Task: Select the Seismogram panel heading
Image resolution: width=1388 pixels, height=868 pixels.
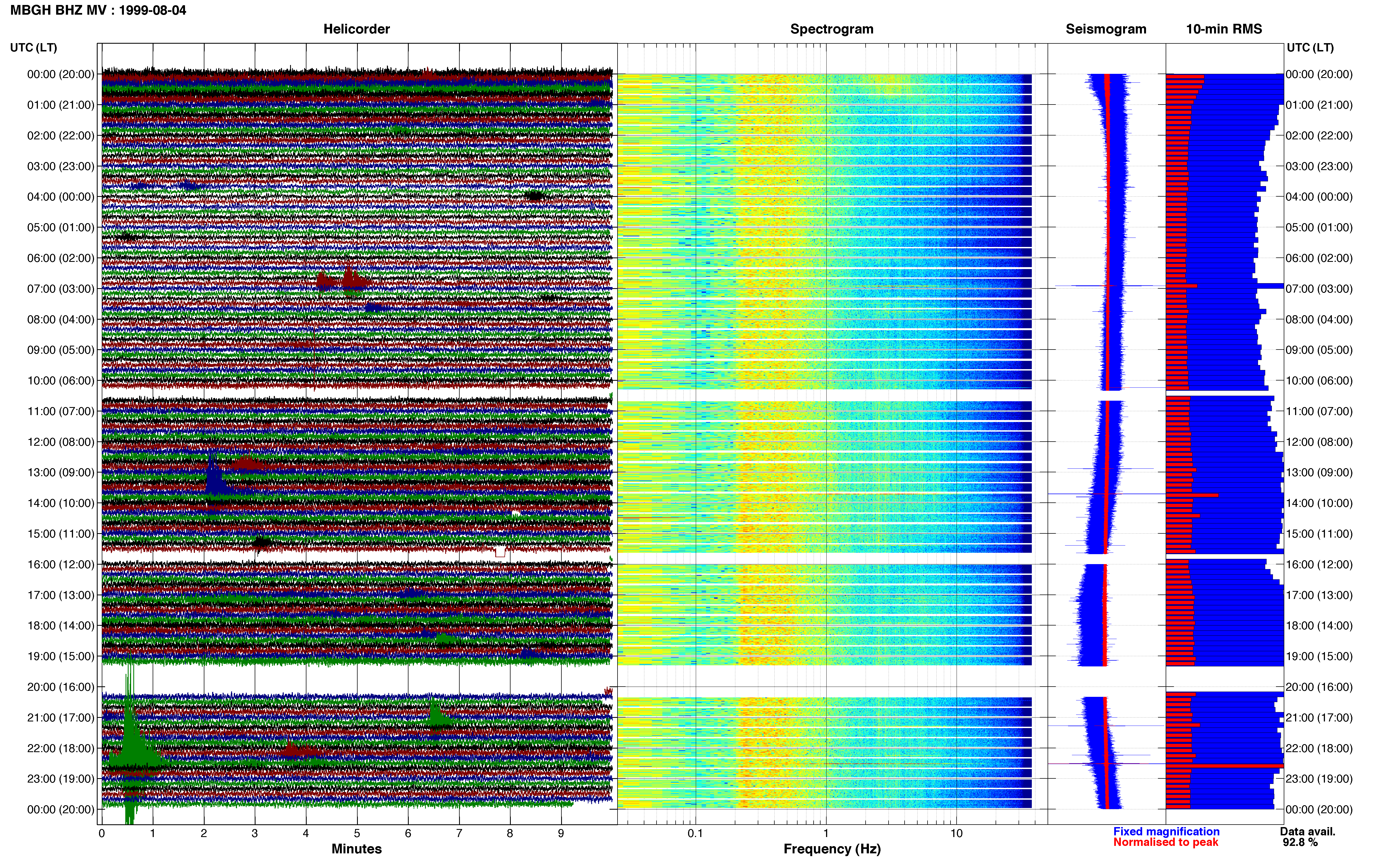Action: click(1106, 29)
